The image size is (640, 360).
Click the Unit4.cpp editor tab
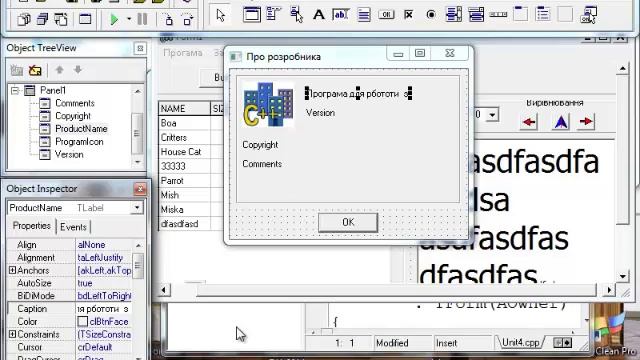pos(520,342)
